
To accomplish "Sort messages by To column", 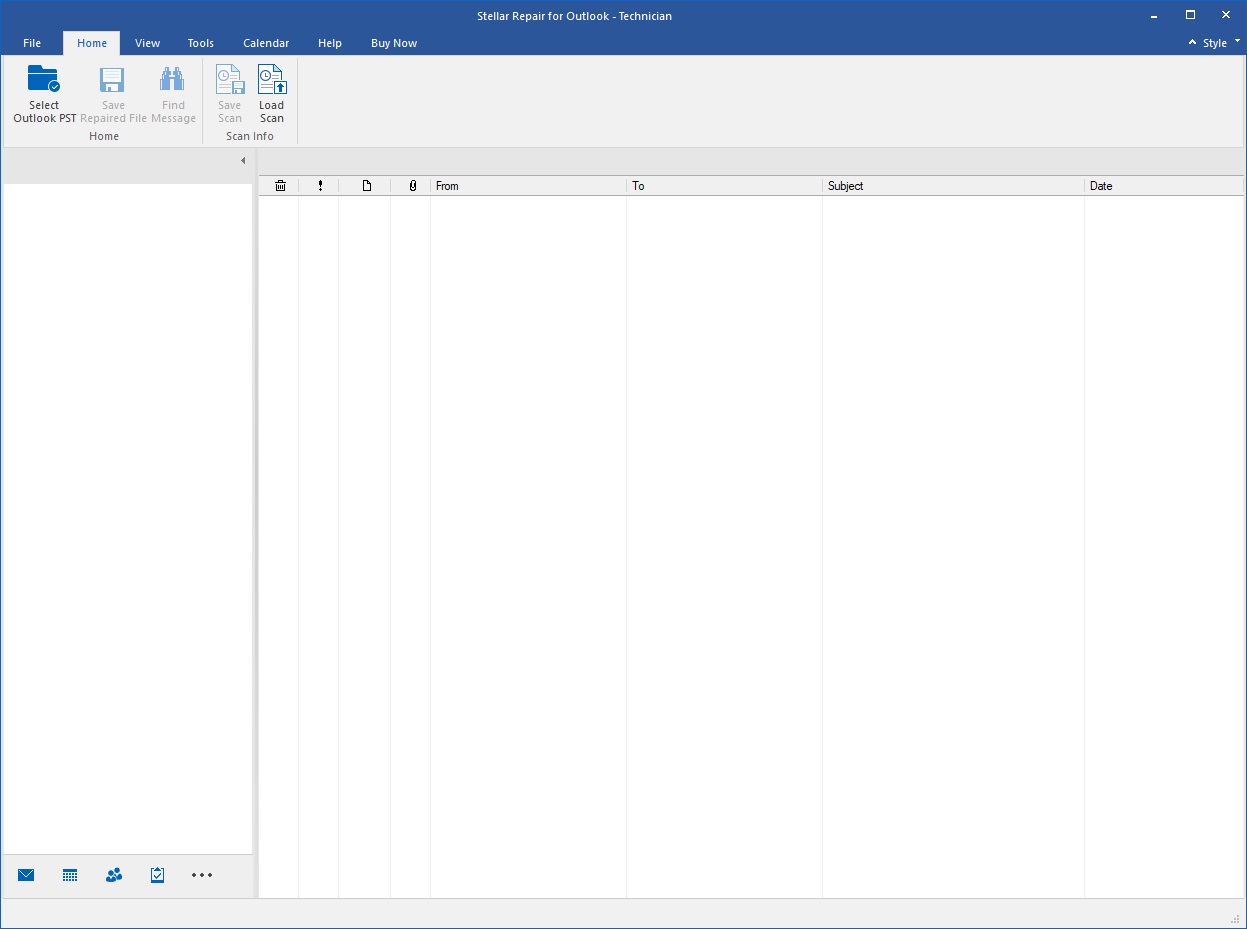I will (725, 186).
